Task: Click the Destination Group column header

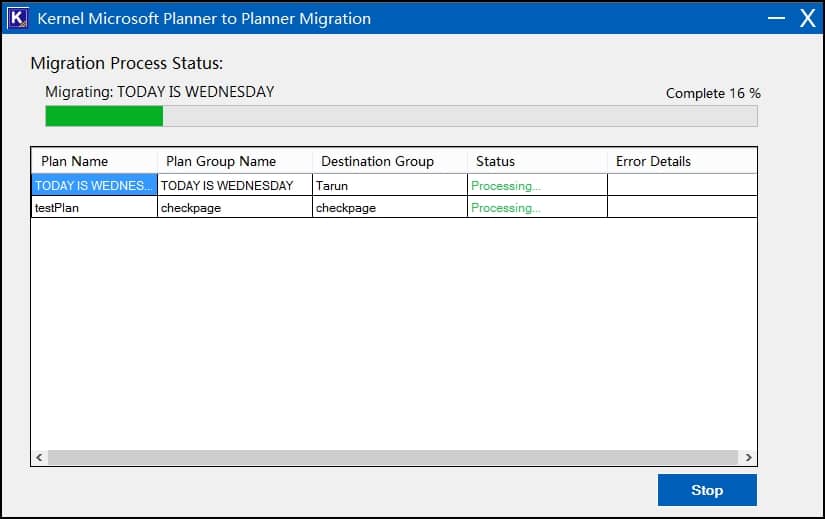Action: click(389, 161)
